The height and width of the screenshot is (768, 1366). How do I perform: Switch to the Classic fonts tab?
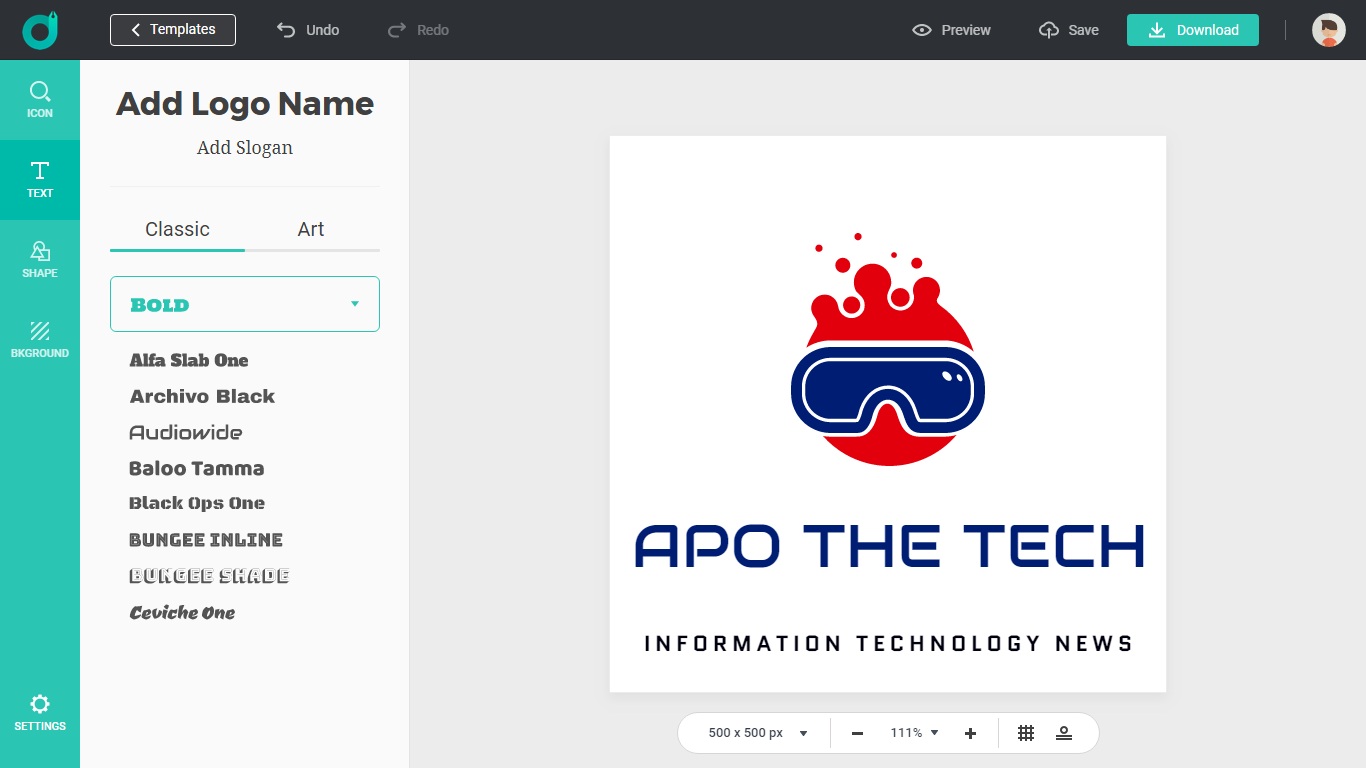point(177,229)
